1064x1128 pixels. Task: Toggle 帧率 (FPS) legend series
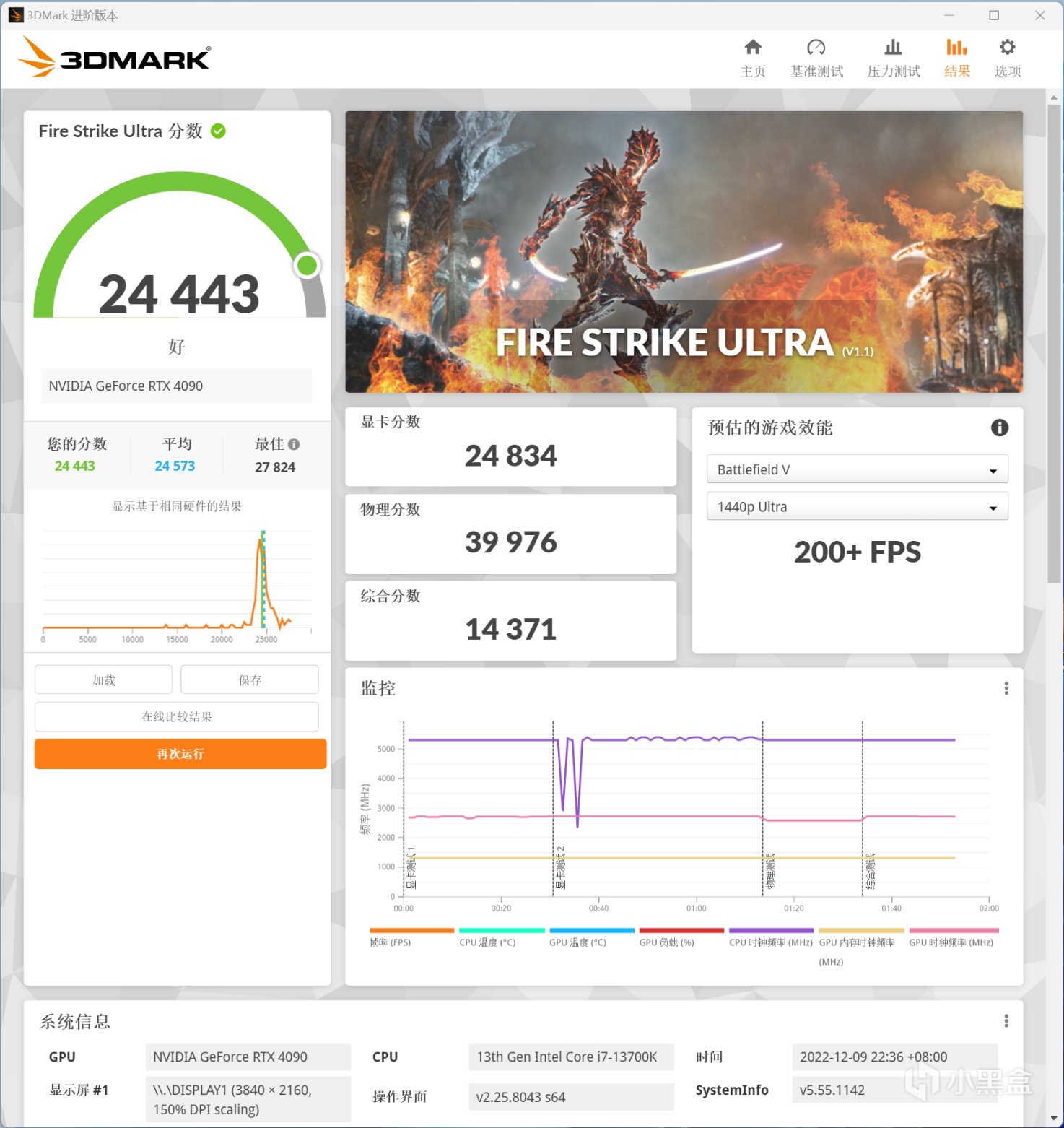pos(411,937)
